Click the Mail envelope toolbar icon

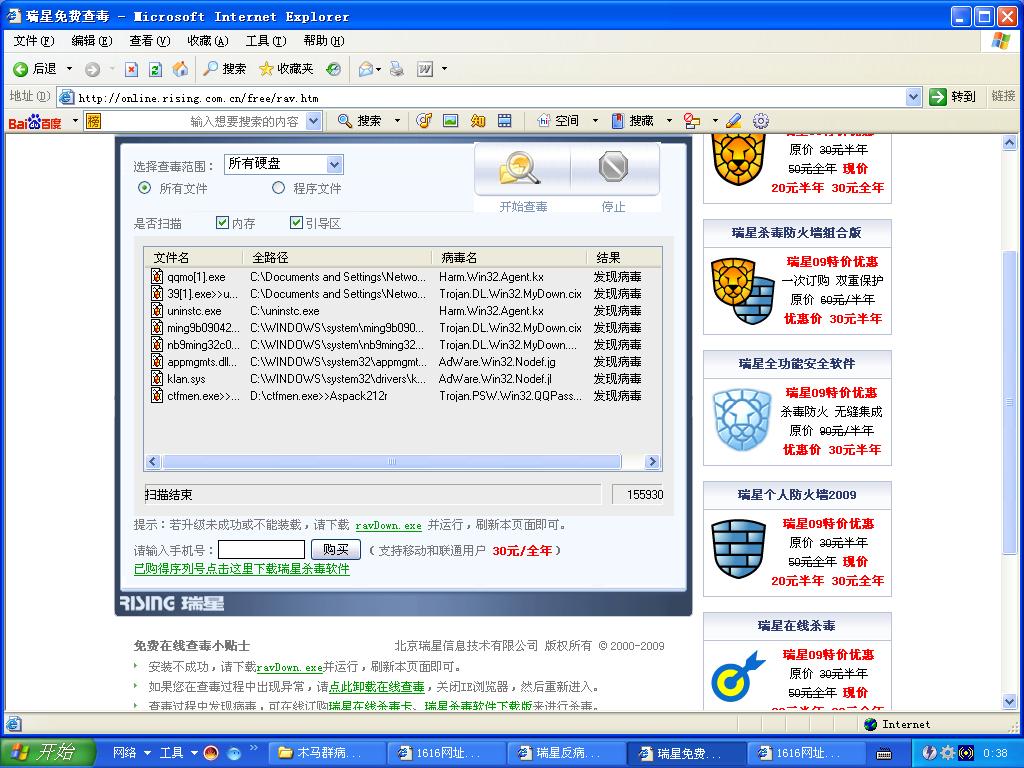(365, 69)
